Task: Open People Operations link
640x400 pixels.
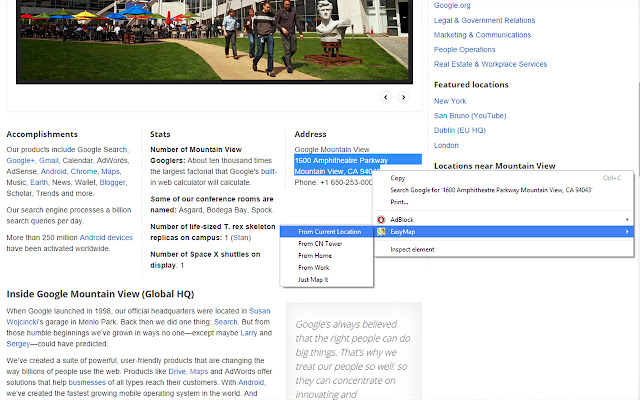Action: pyautogui.click(x=464, y=49)
